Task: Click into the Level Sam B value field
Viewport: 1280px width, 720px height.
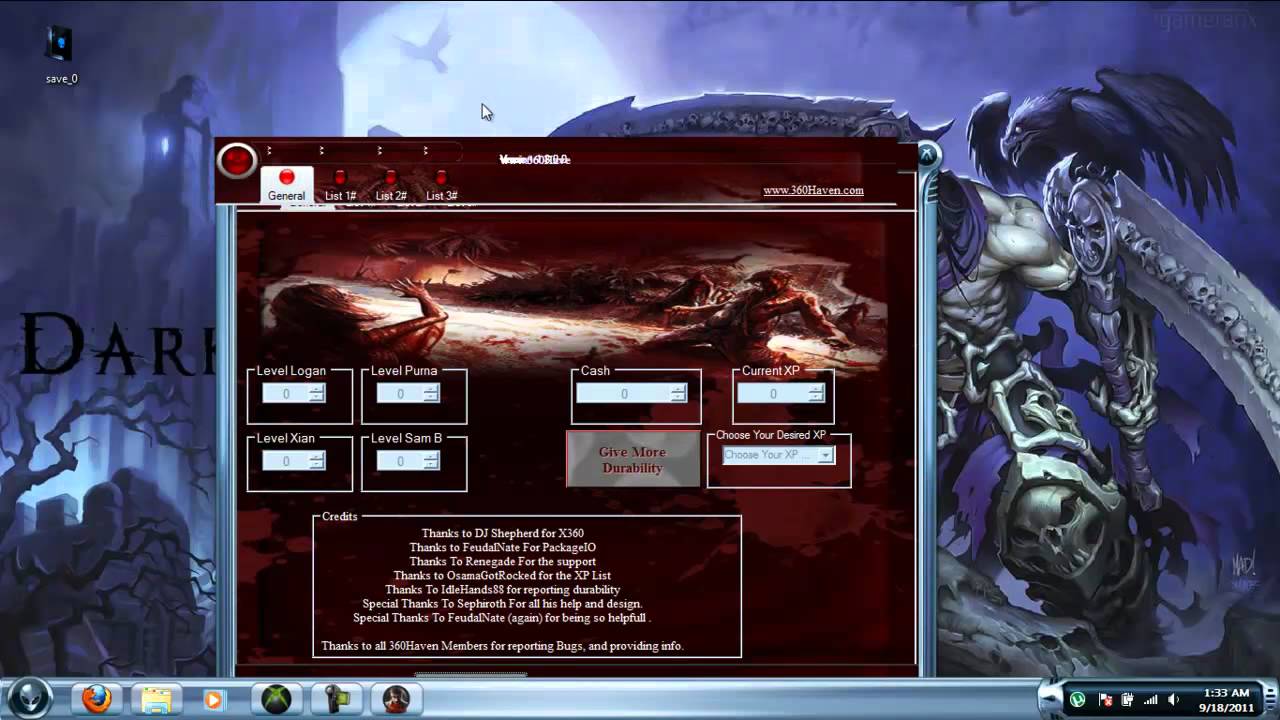Action: pyautogui.click(x=400, y=461)
